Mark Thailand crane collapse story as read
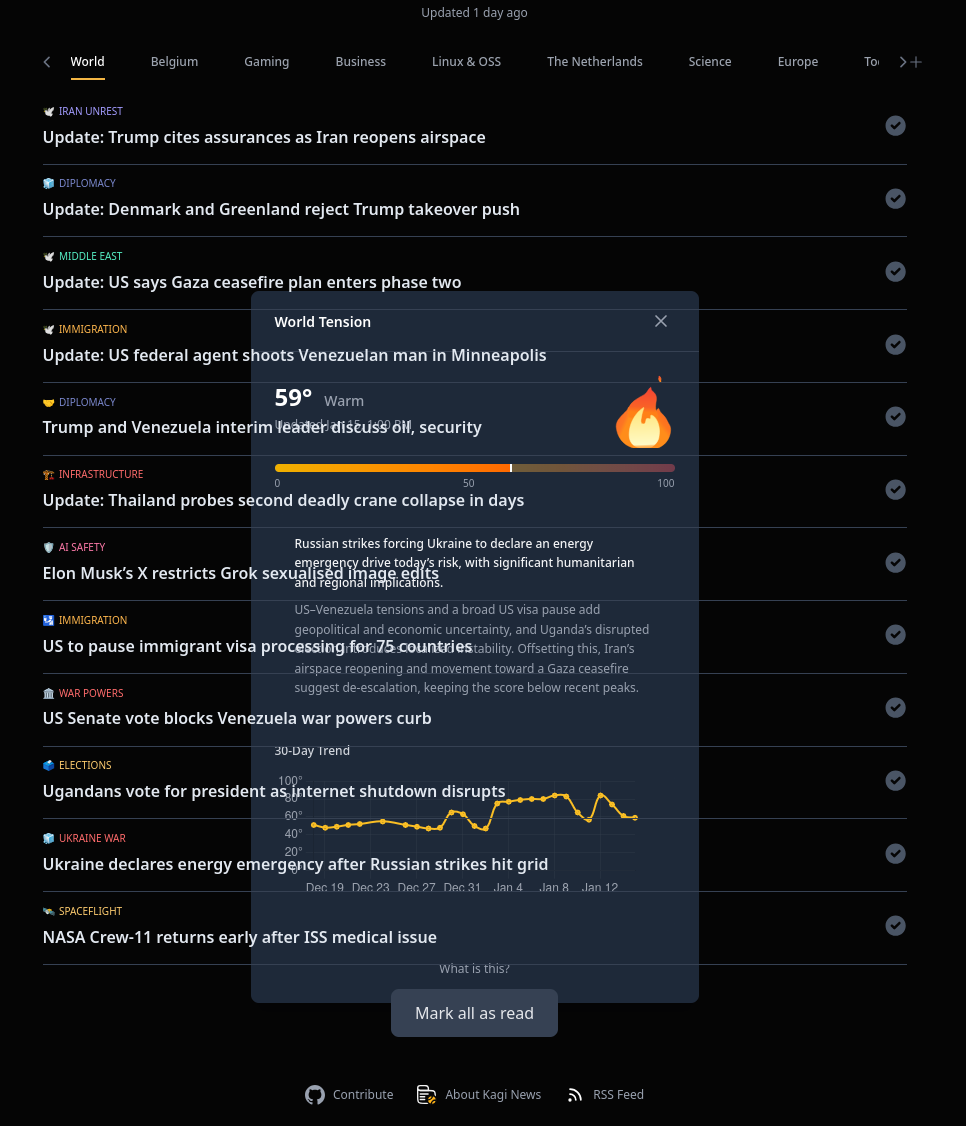Image resolution: width=966 pixels, height=1126 pixels. point(896,490)
